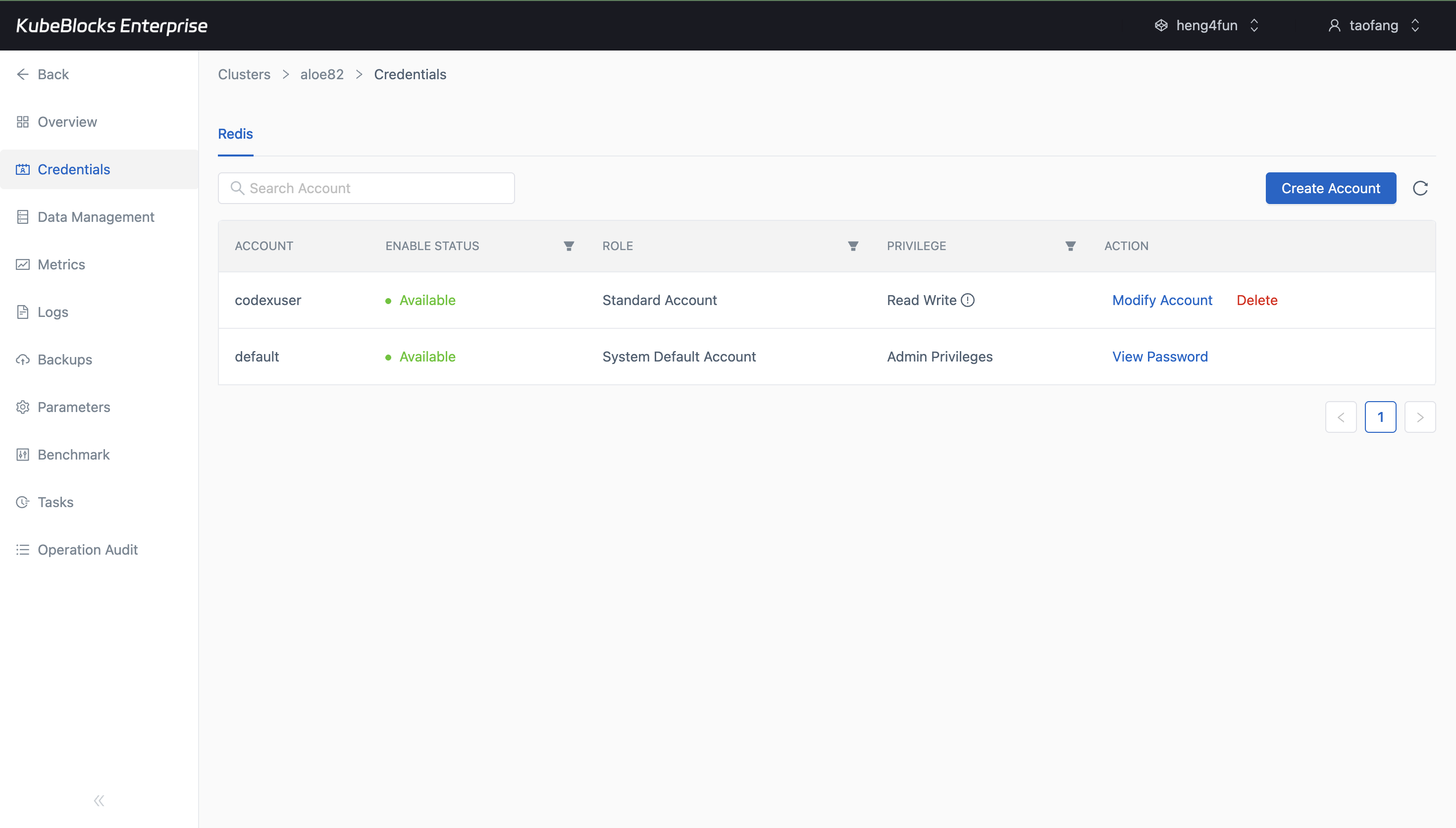1456x828 pixels.
Task: Refresh the account list
Action: pos(1420,188)
